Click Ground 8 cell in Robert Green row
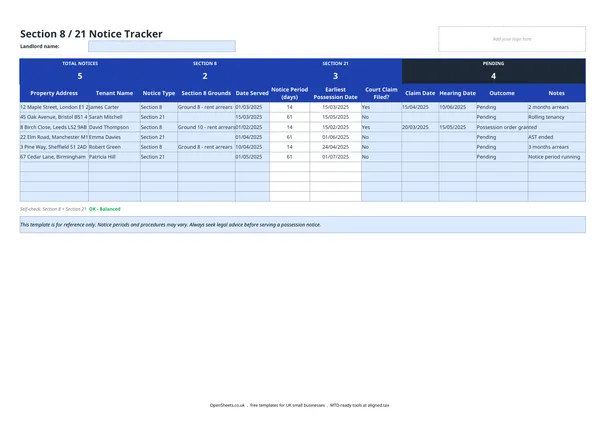The width and height of the screenshot is (600, 424). click(206, 147)
